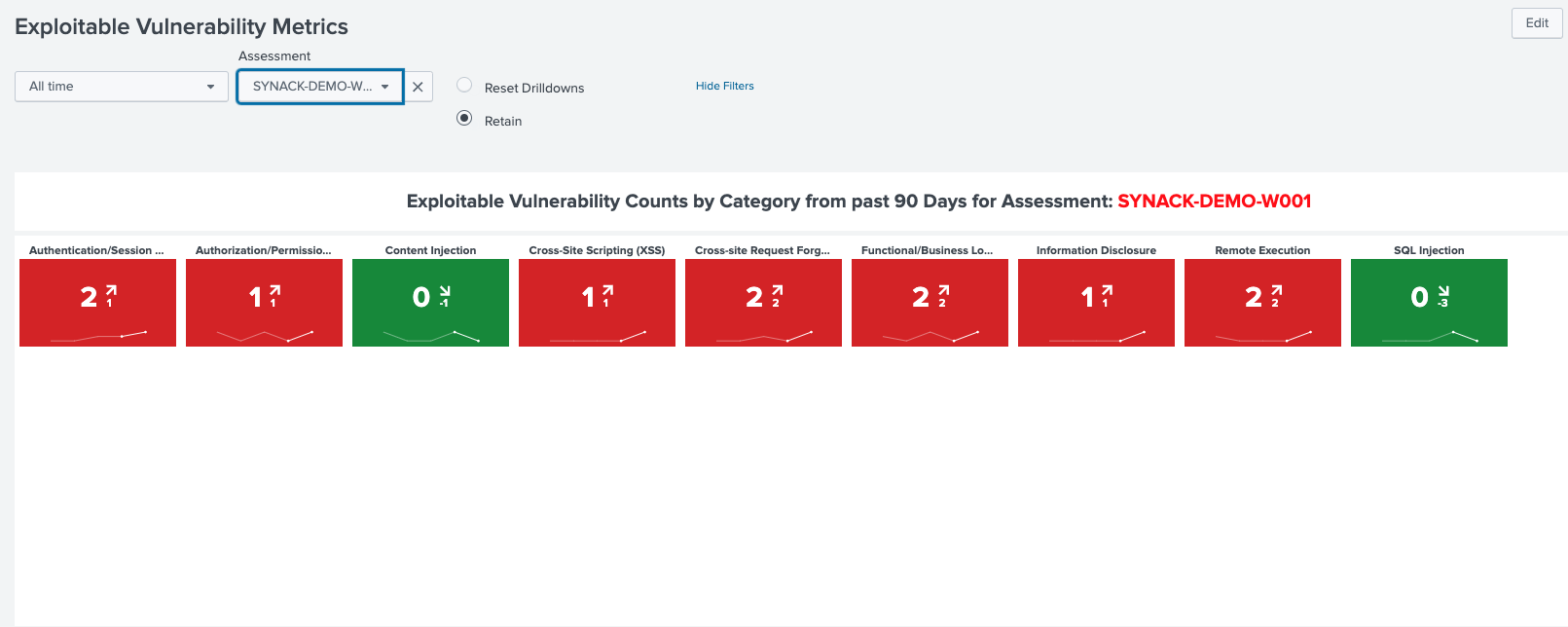This screenshot has width=1568, height=627.
Task: Select the Reset Drilldowns radio button
Action: tap(464, 86)
